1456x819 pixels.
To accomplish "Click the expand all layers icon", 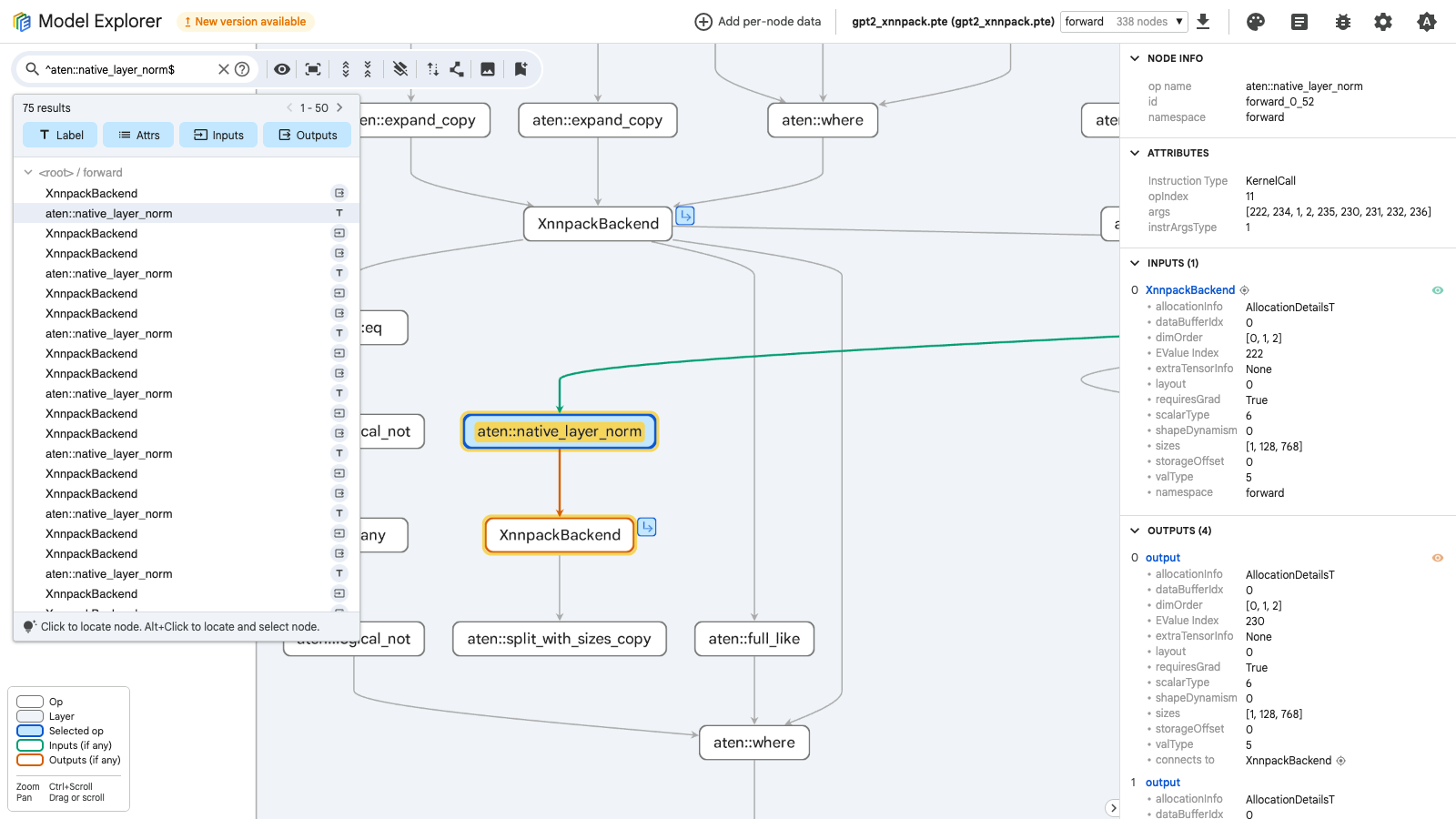I will tap(346, 69).
